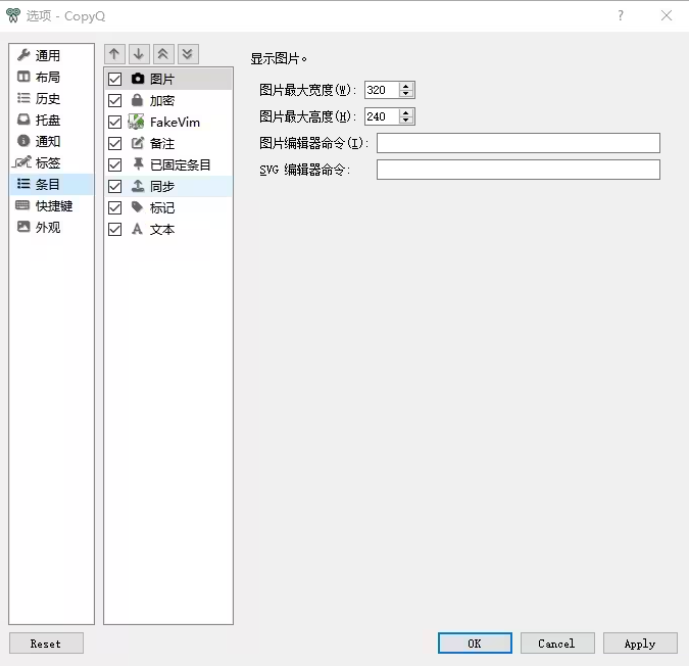Move selected plugin to bottom button
This screenshot has width=692, height=669.
(x=188, y=54)
